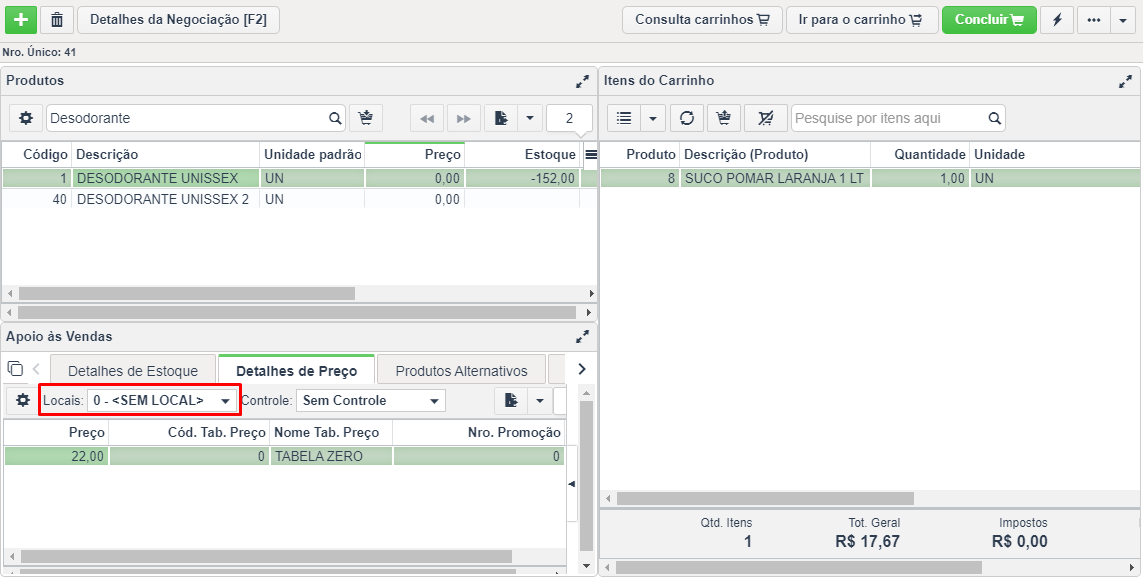Viewport: 1143px width, 578px height.
Task: Open the Produtos grid column menu icon
Action: click(x=591, y=155)
